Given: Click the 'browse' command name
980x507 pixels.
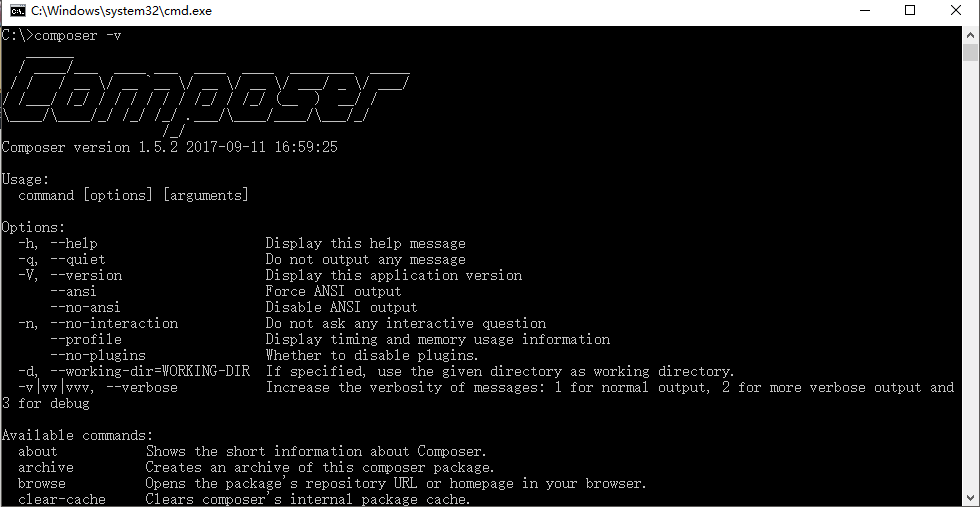Looking at the screenshot, I should (x=42, y=484).
